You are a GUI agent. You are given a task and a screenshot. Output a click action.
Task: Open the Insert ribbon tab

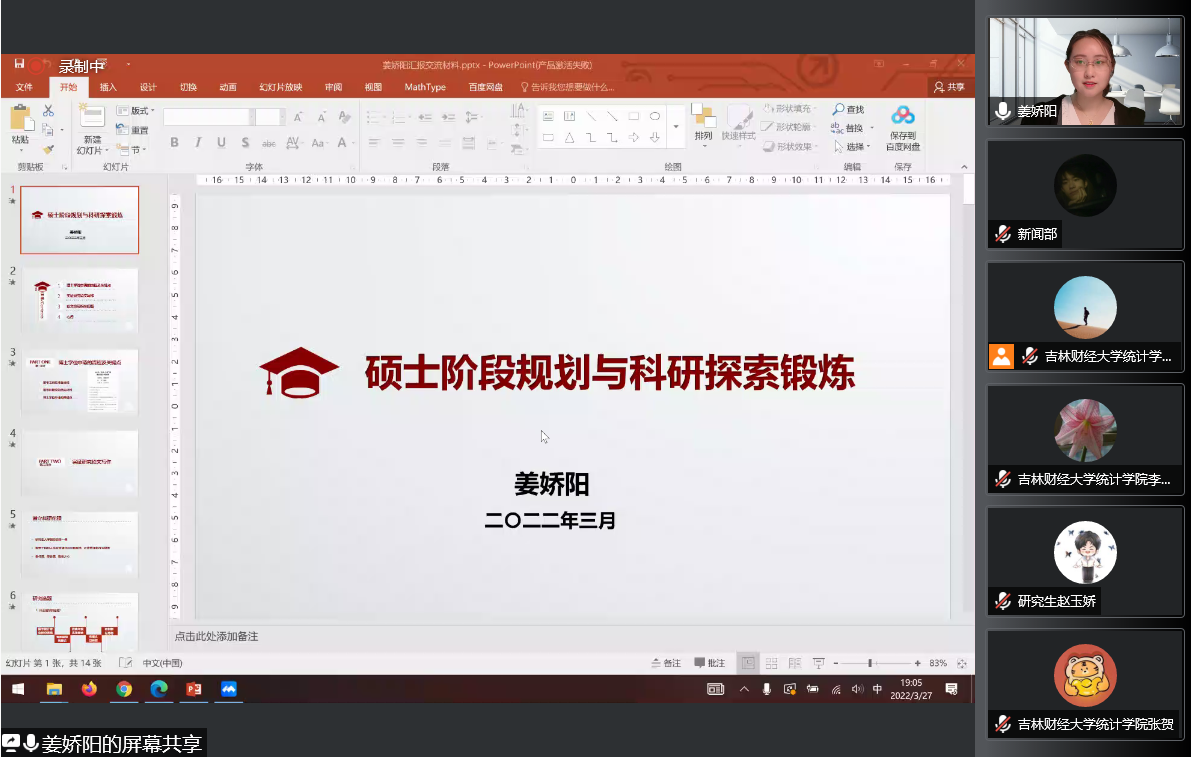(108, 87)
